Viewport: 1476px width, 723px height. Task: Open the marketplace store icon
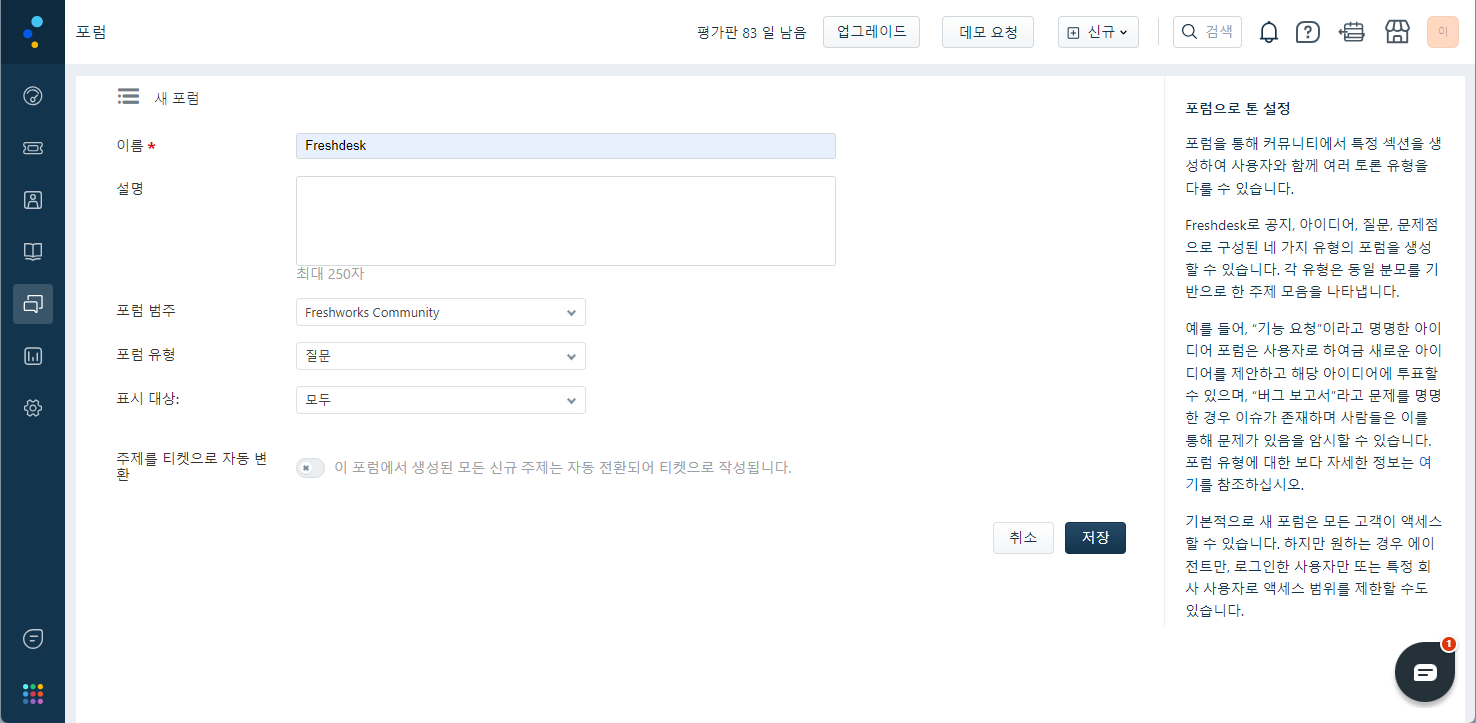coord(1397,32)
